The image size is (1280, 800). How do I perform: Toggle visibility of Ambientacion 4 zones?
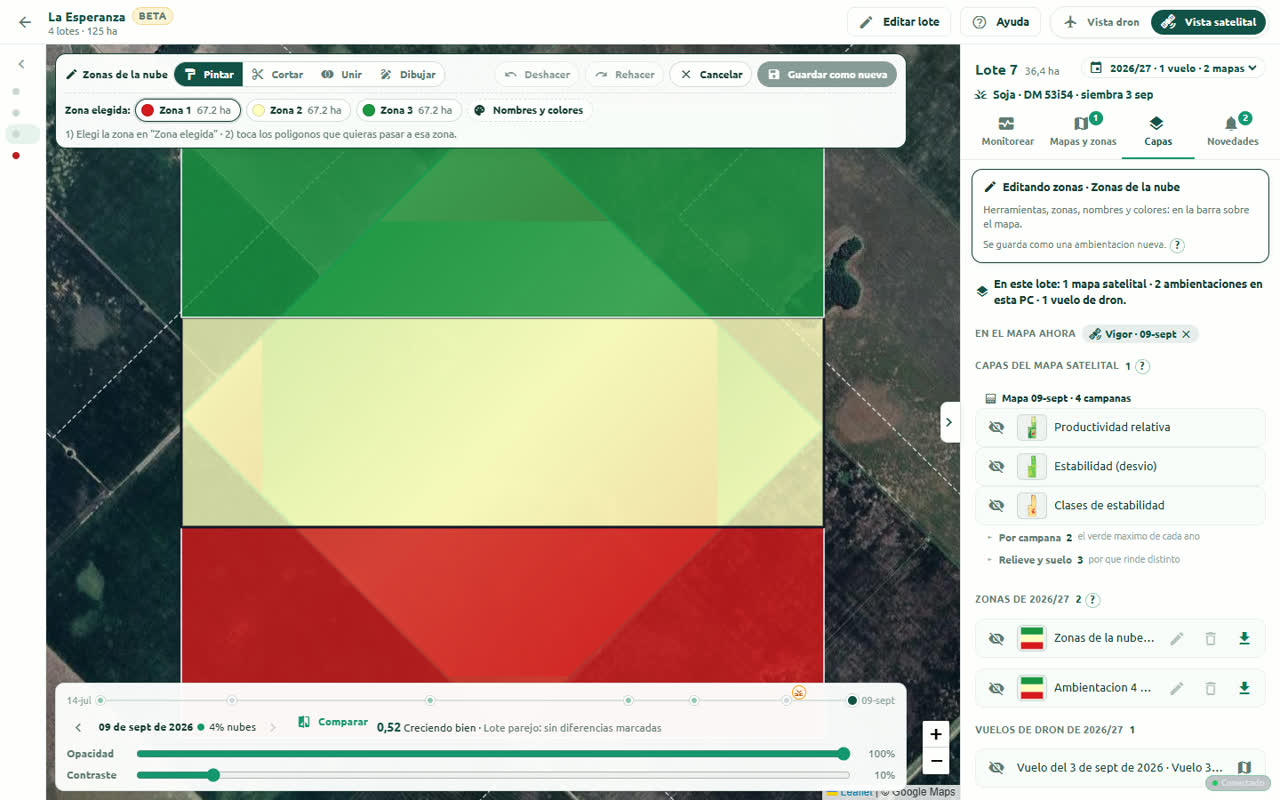click(995, 688)
